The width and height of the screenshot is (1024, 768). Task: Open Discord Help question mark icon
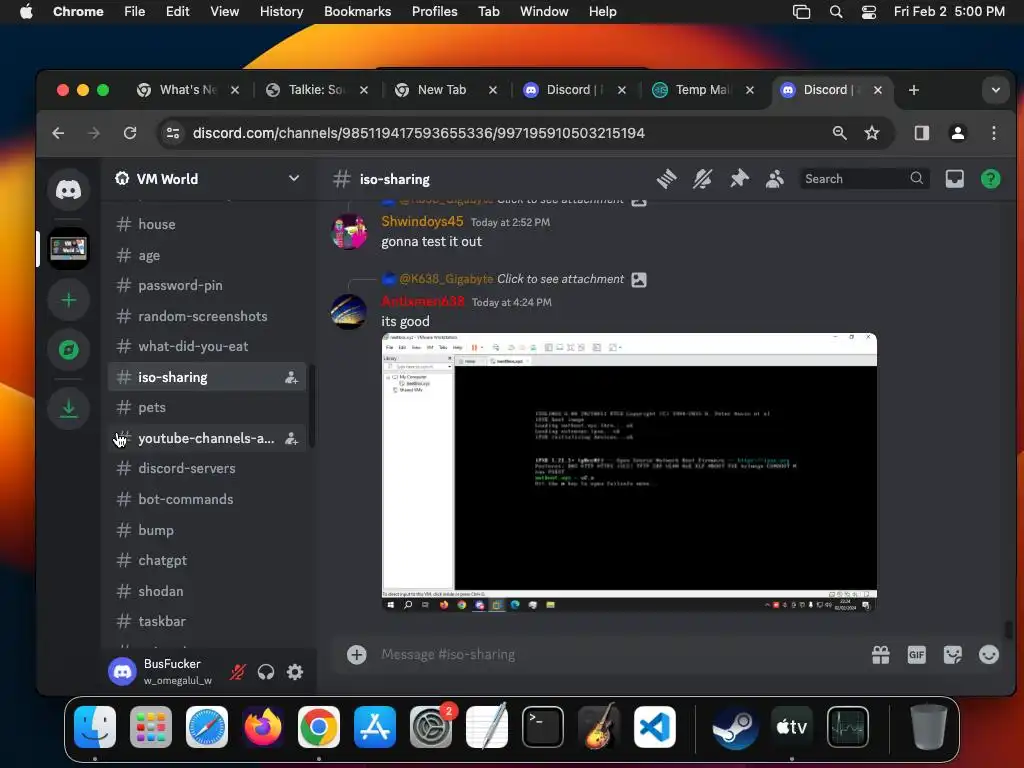click(990, 178)
